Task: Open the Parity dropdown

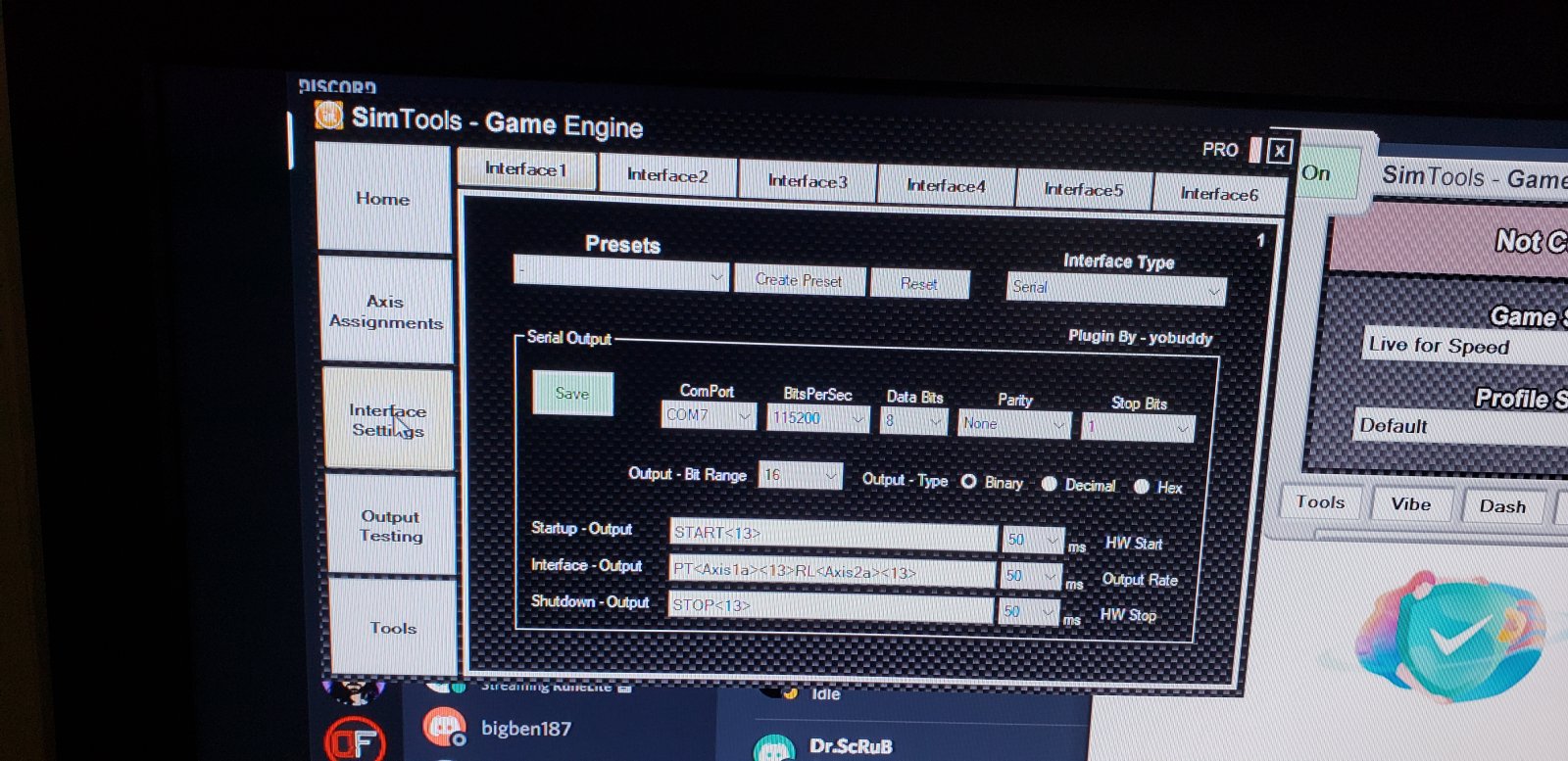Action: pyautogui.click(x=1014, y=424)
